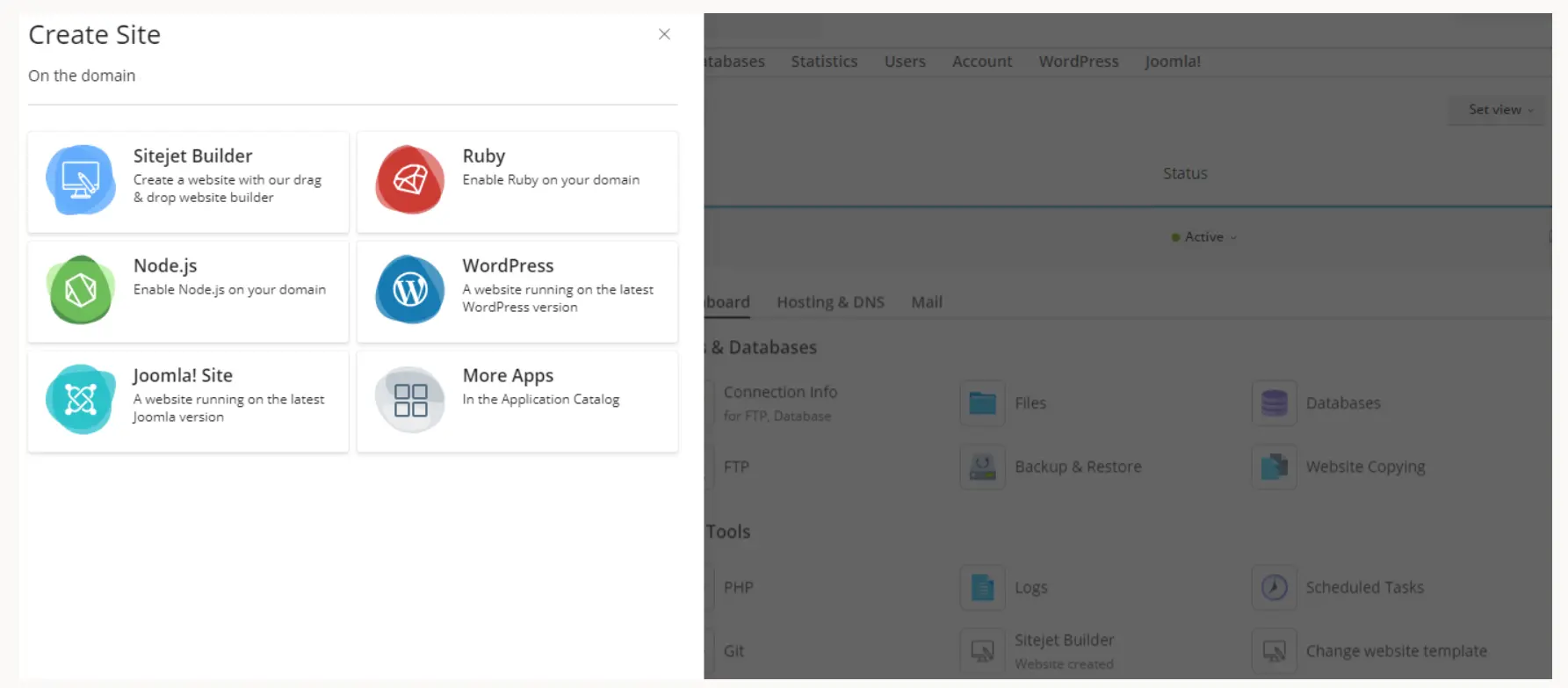Close the Create Site dialog
The height and width of the screenshot is (688, 1568).
point(664,34)
